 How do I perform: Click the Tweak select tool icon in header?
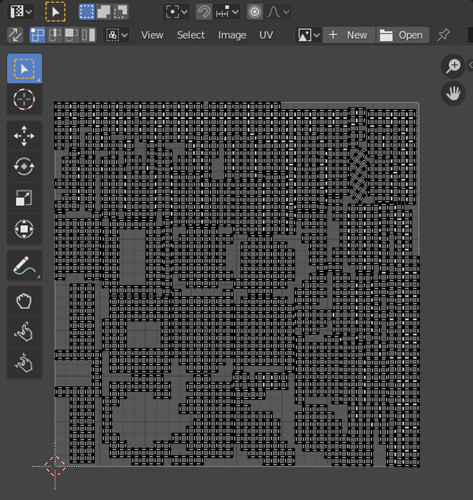[x=55, y=12]
